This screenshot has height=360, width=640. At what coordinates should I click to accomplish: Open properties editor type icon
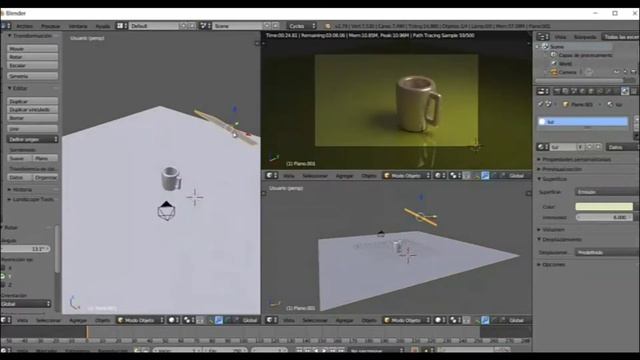543,91
